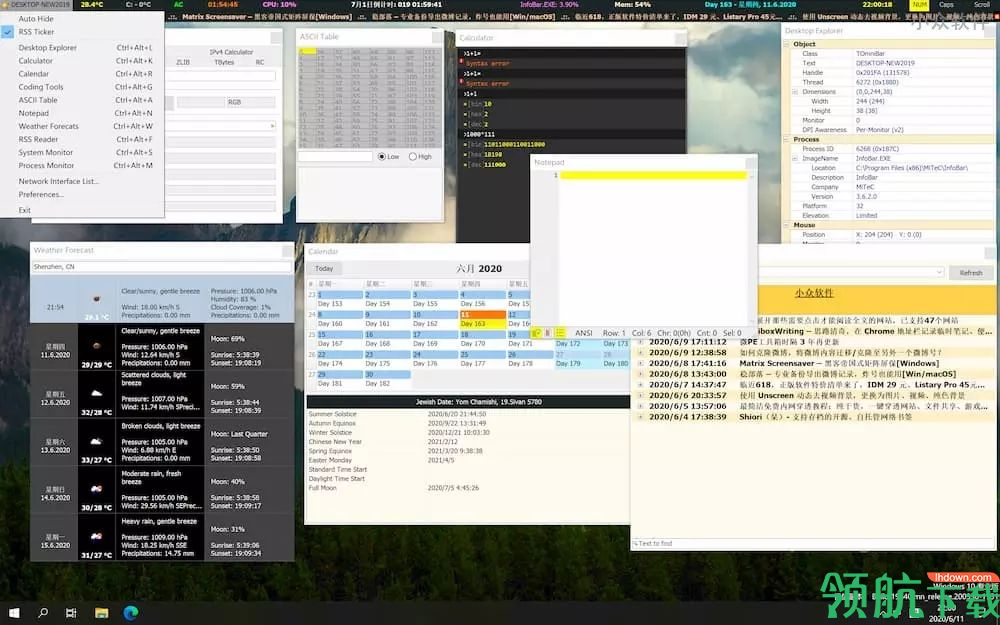1000x625 pixels.
Task: Click the CPU: 10% indicator in top bar
Action: coord(279,4)
